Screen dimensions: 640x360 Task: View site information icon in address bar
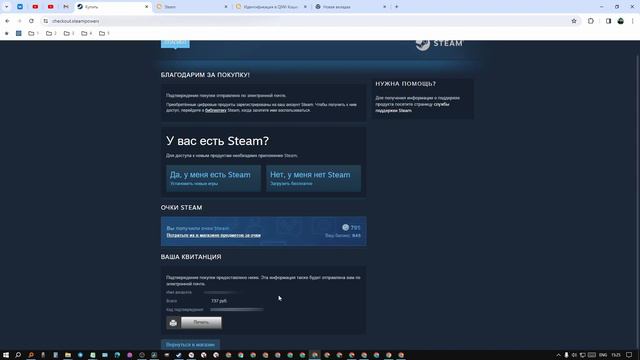pos(46,21)
